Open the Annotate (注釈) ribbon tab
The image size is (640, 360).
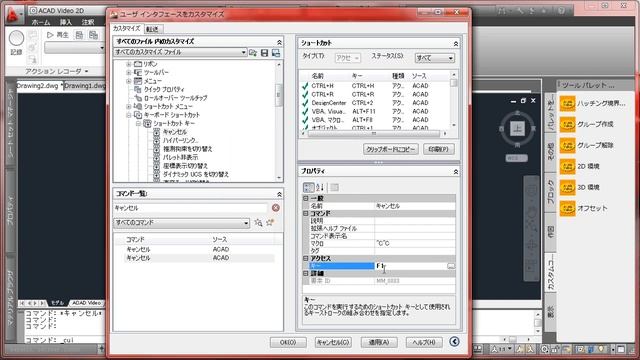88,22
